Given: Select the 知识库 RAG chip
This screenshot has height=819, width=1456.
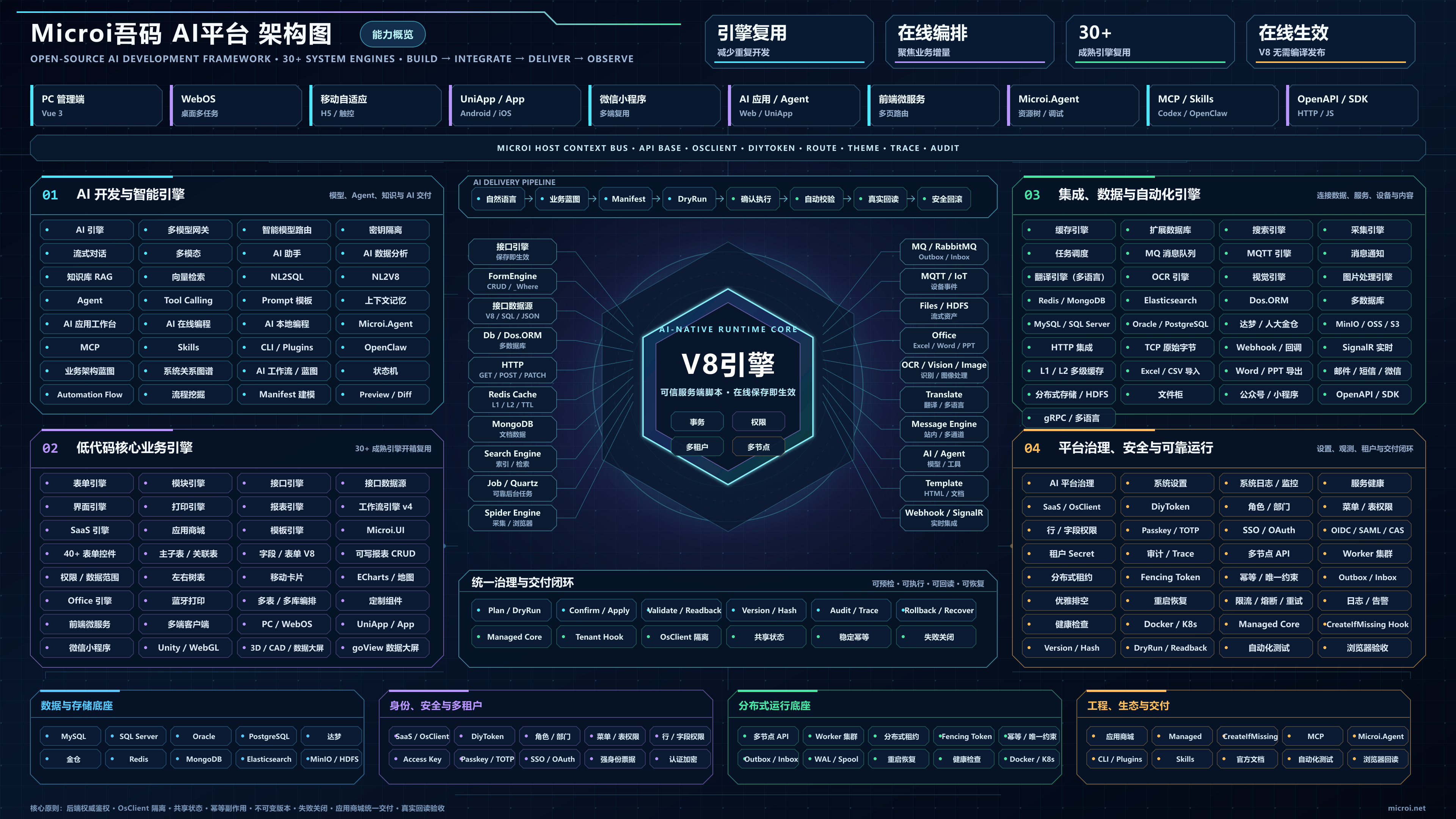Looking at the screenshot, I should click(86, 277).
